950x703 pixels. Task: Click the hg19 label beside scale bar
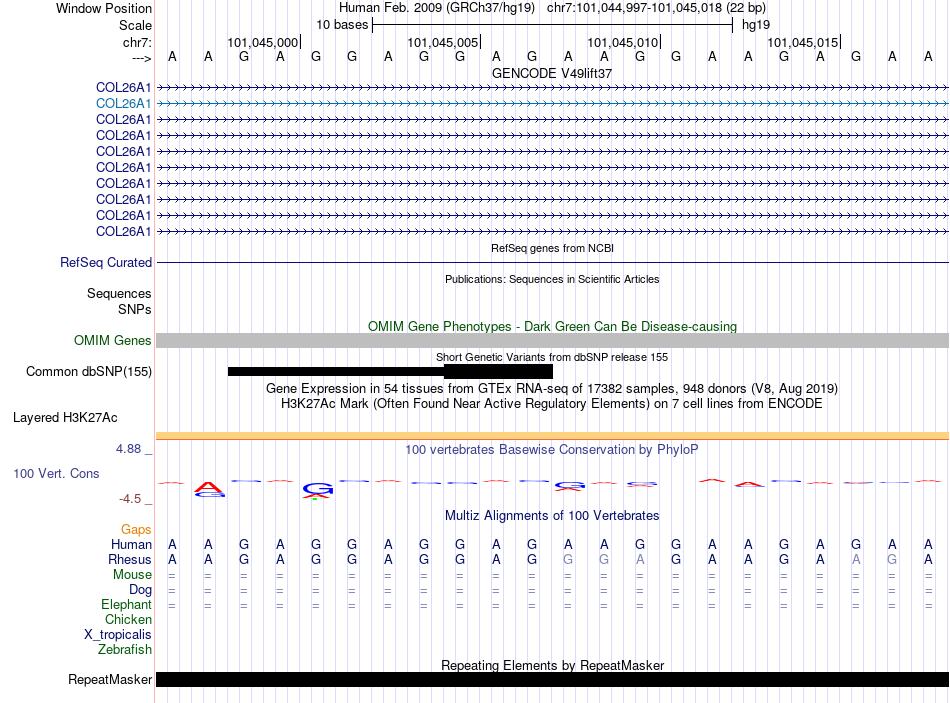[756, 25]
